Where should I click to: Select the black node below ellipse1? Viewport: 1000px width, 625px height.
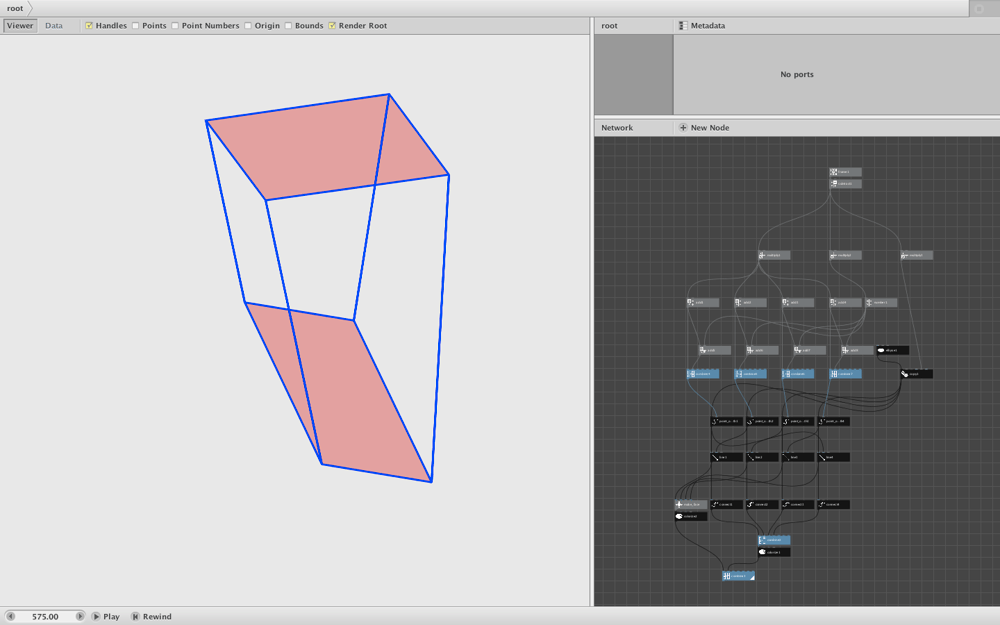point(917,374)
